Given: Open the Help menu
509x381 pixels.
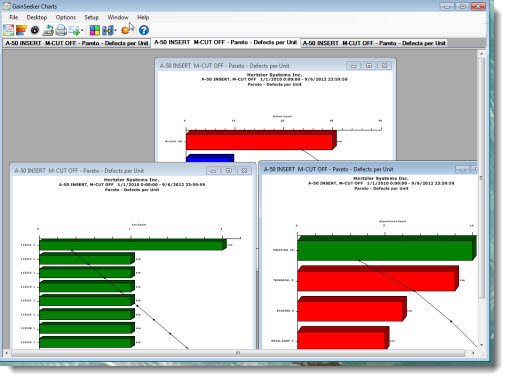Looking at the screenshot, I should click(x=143, y=17).
